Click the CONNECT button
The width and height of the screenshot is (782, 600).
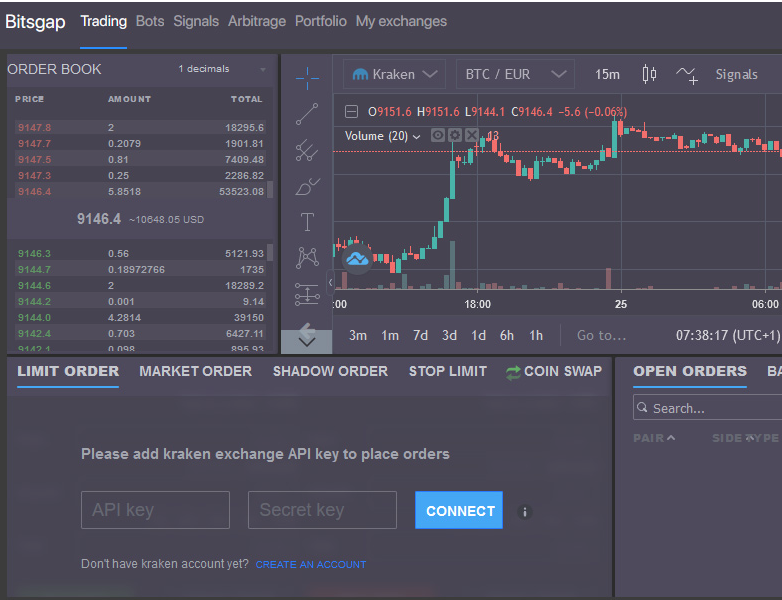point(459,510)
